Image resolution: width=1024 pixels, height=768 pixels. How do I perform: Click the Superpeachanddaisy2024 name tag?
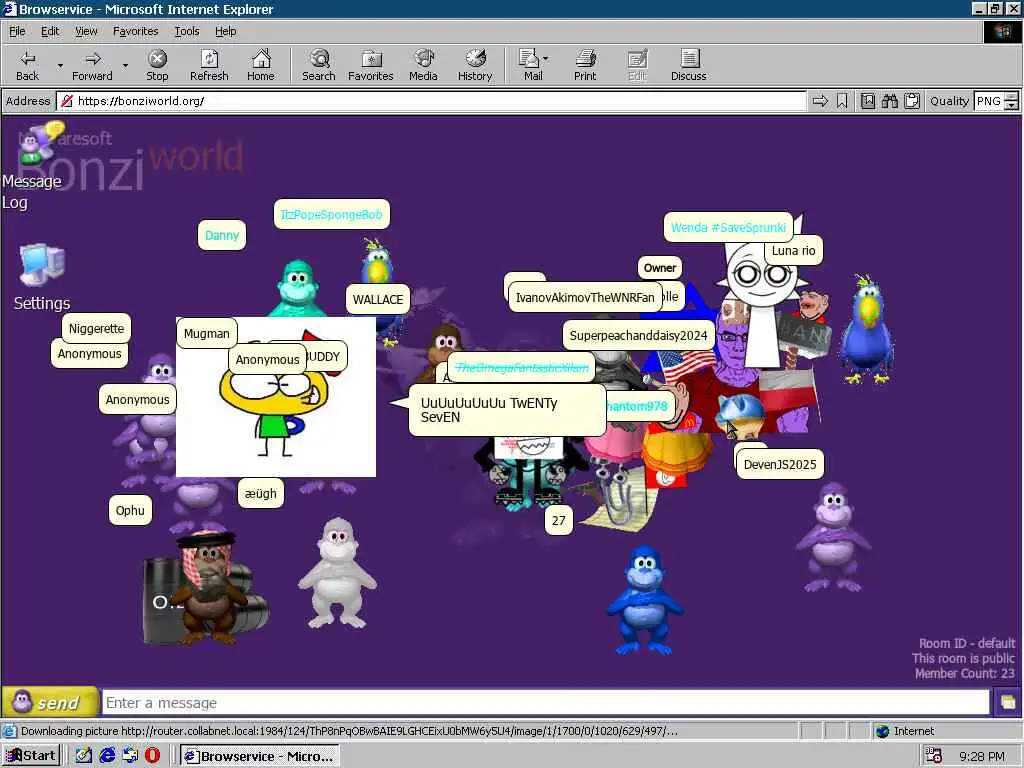[x=638, y=336]
